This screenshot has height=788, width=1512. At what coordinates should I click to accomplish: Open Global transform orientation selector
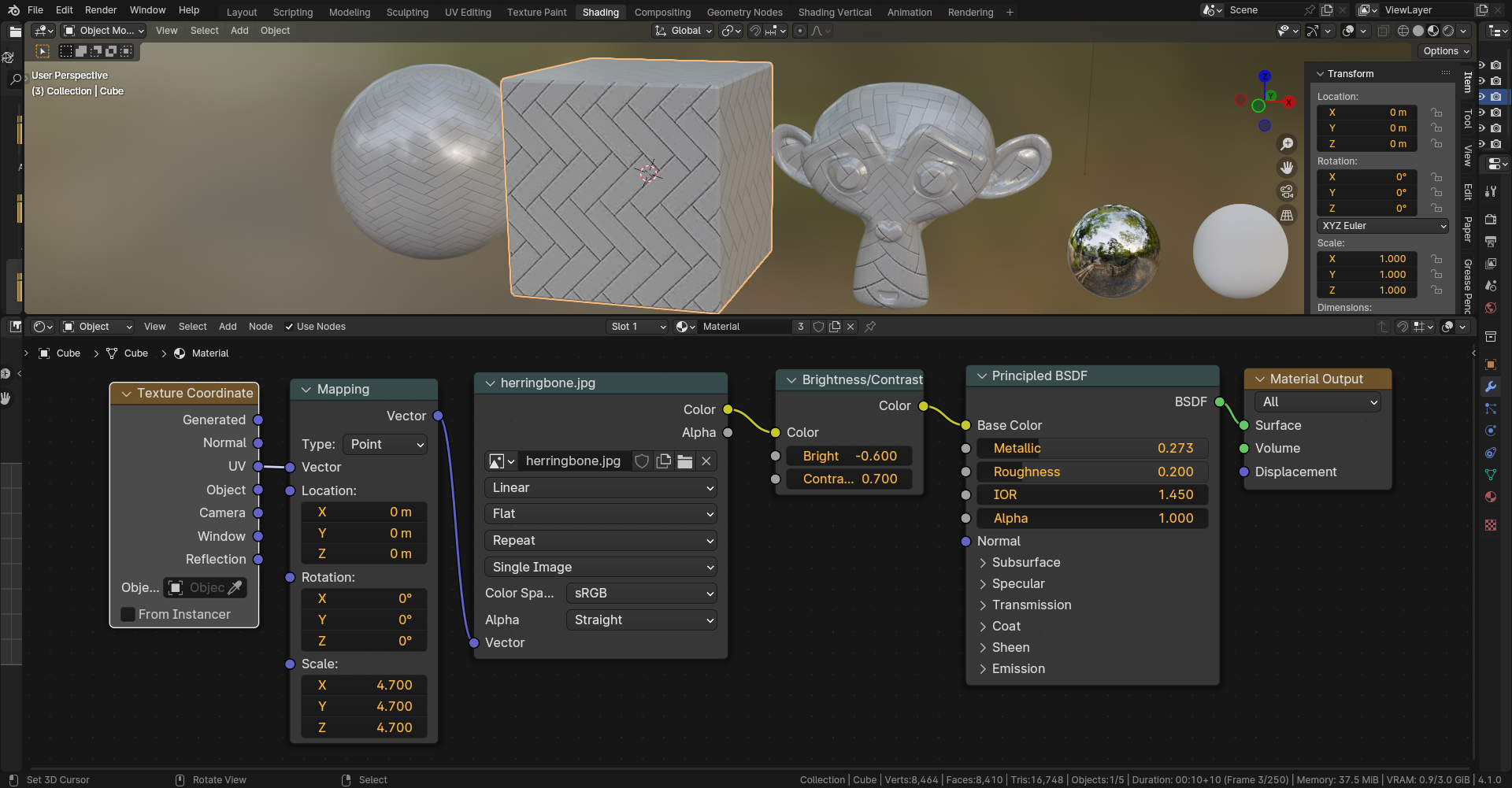coord(684,31)
